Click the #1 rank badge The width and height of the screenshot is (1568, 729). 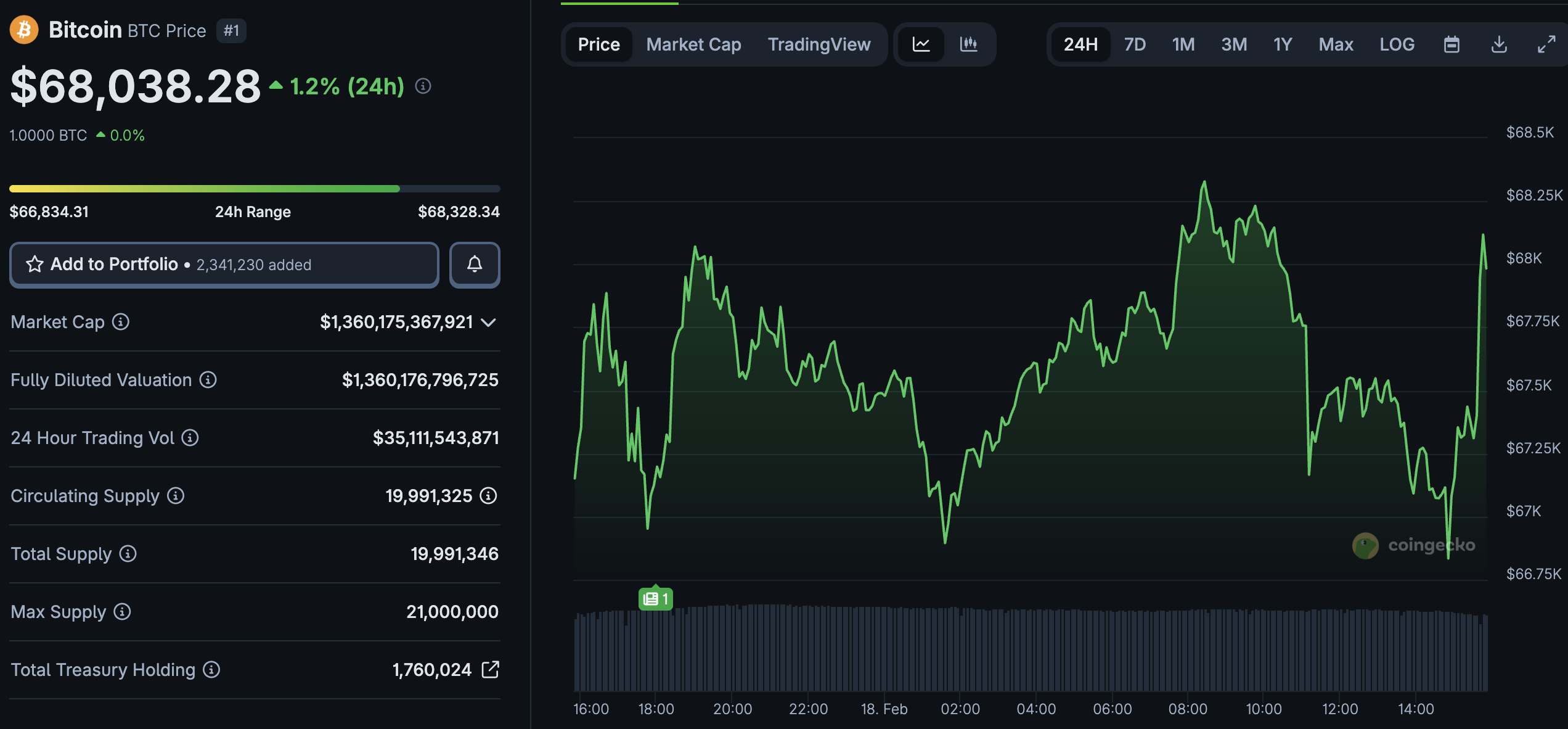(x=231, y=31)
